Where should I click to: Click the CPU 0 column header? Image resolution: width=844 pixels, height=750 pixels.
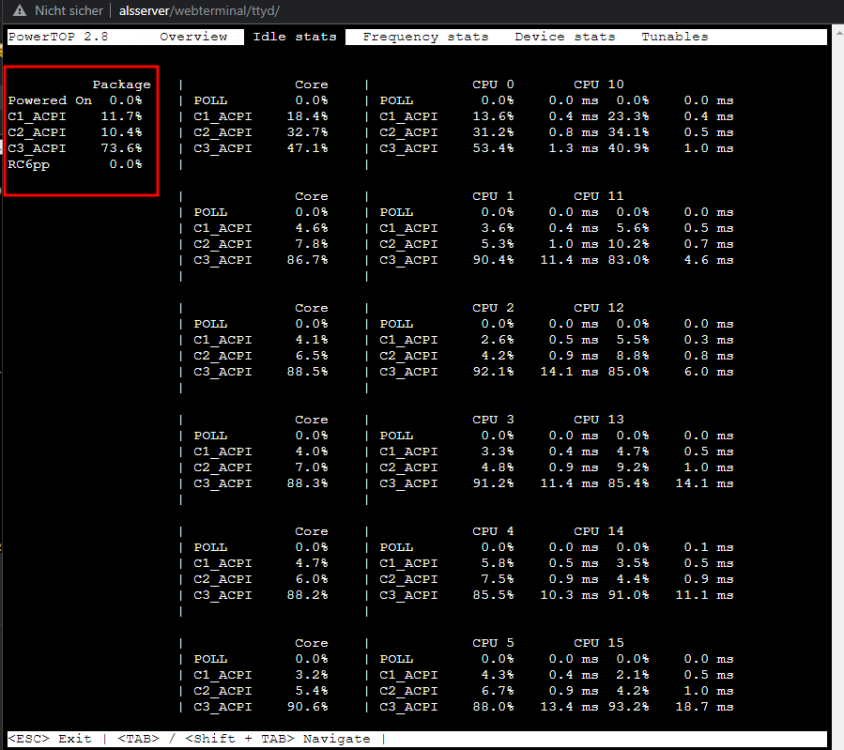pyautogui.click(x=493, y=85)
